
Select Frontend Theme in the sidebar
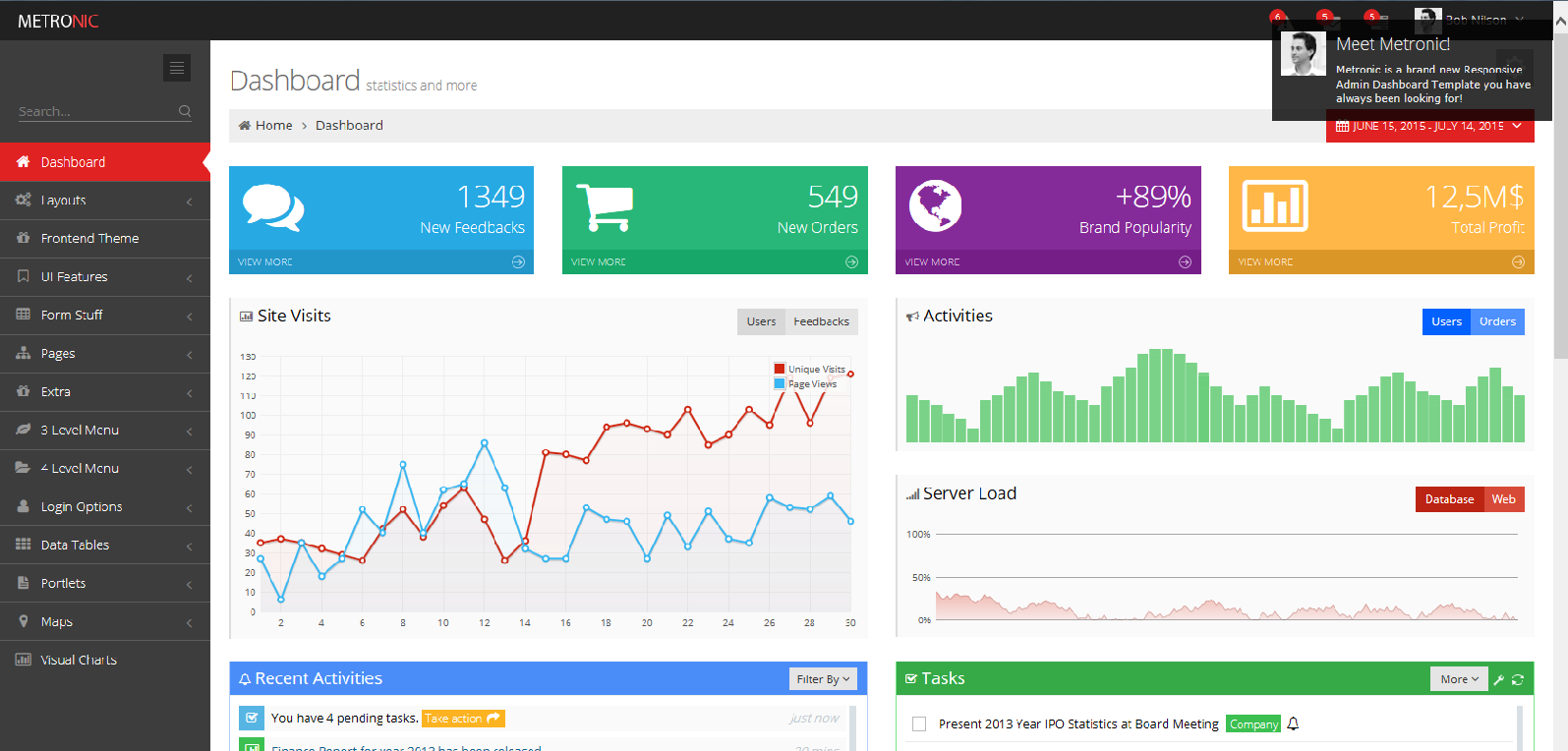click(x=89, y=238)
